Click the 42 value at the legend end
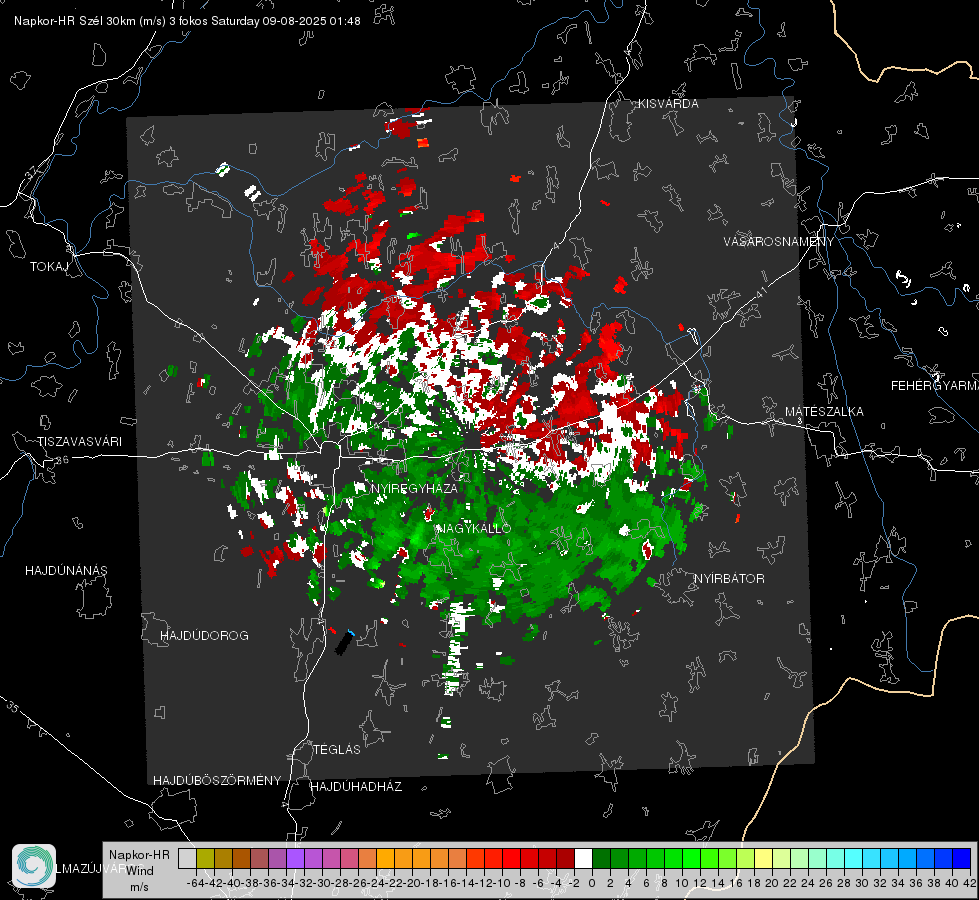 969,883
